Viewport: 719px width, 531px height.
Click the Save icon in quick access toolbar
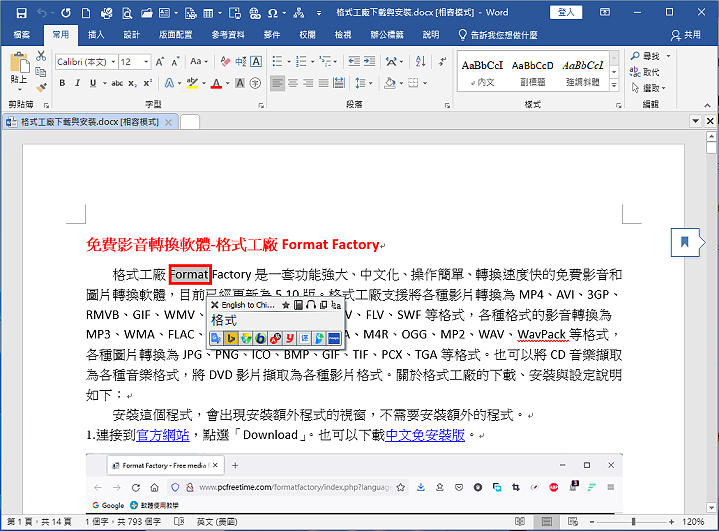[x=21, y=13]
